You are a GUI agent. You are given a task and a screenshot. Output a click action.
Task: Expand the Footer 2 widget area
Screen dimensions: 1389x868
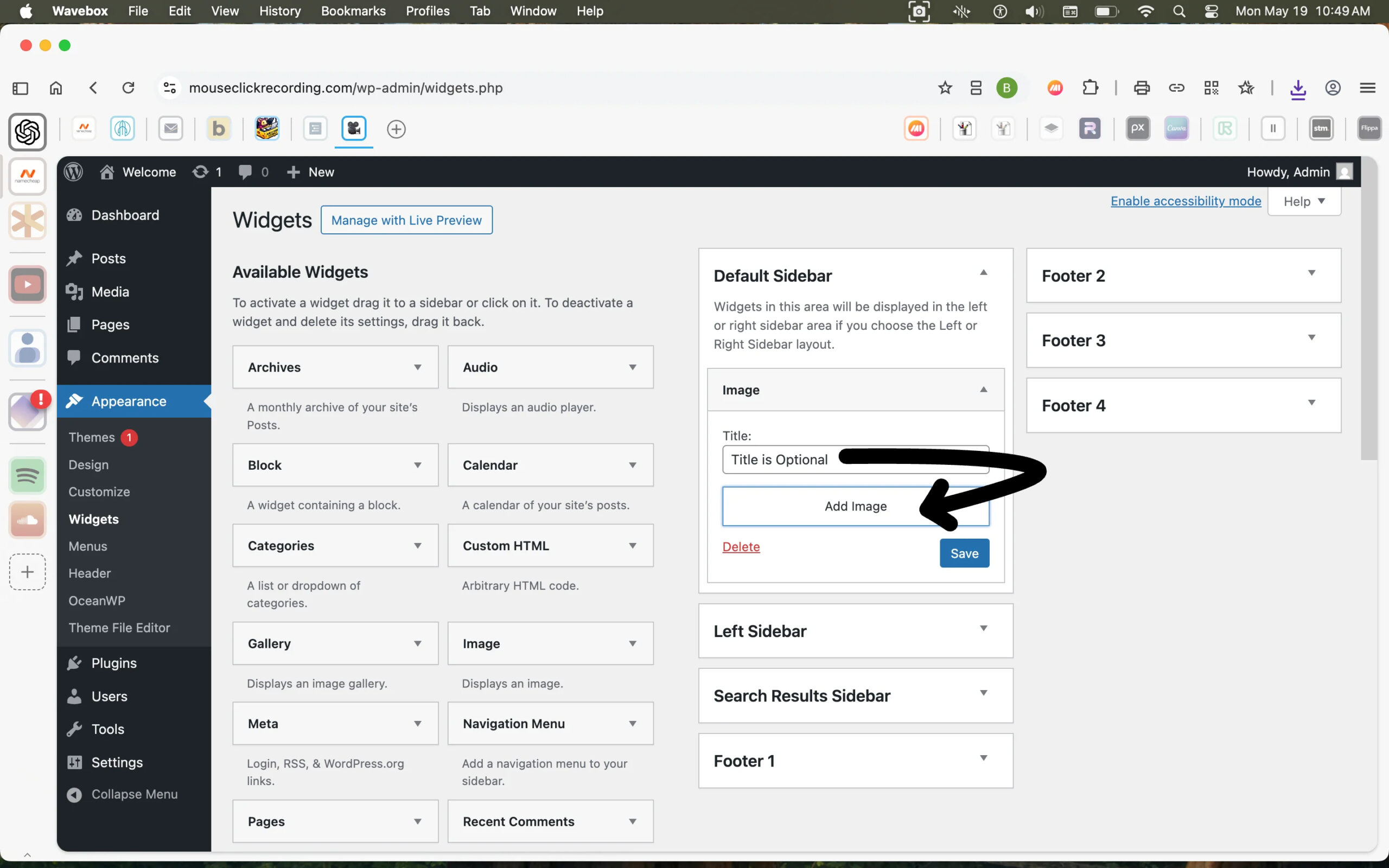coord(1311,273)
